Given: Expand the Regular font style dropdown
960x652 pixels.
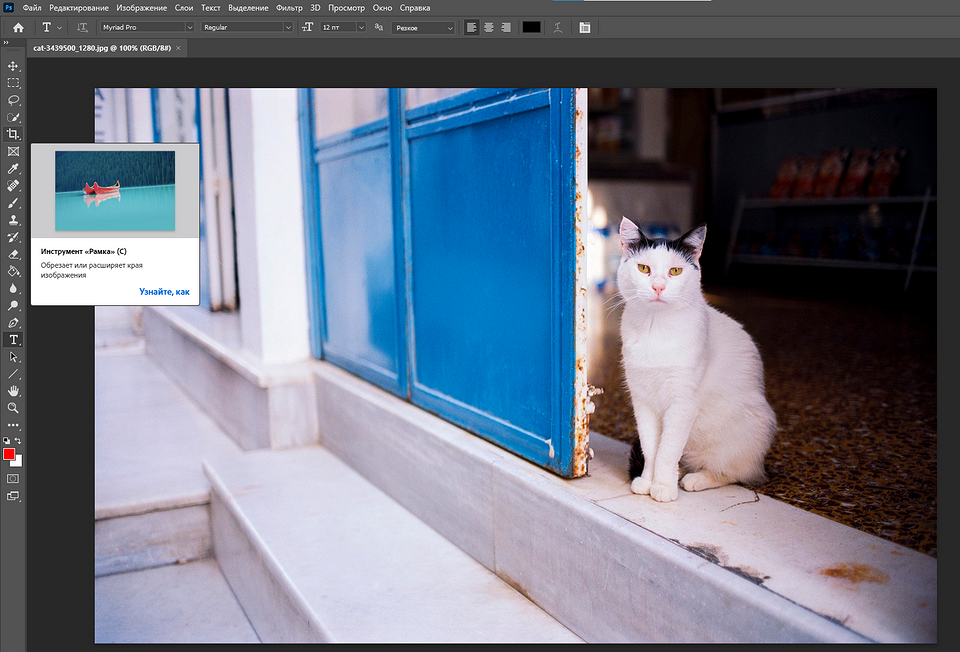Looking at the screenshot, I should (246, 27).
